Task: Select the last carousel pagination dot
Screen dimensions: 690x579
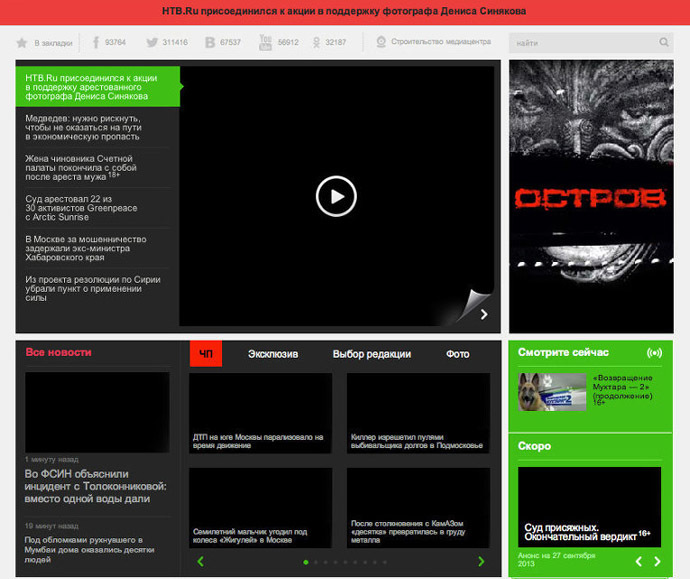Action: 385,562
